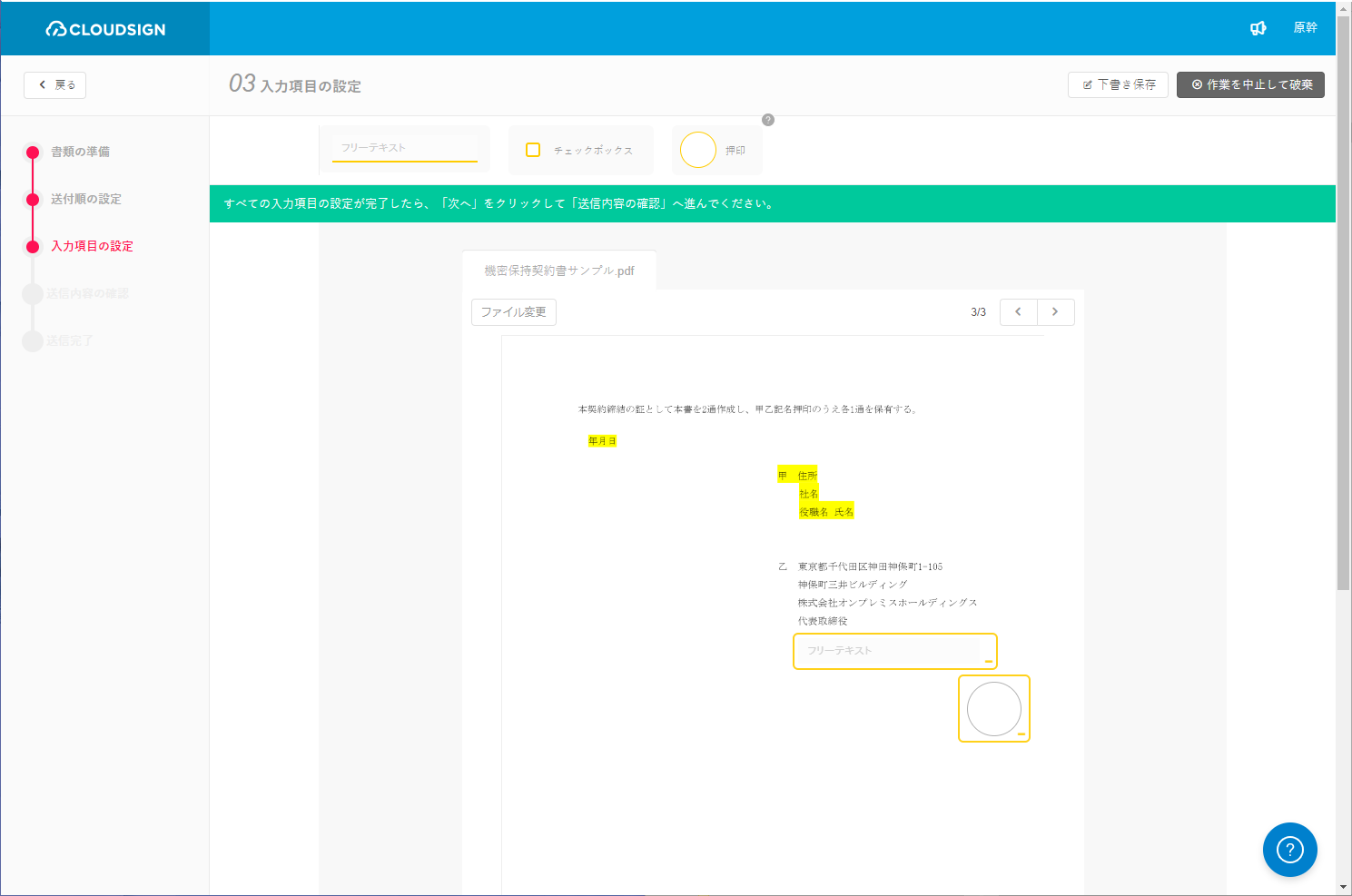Click the greyed step 送信完了
This screenshot has height=896, width=1352.
(x=70, y=340)
